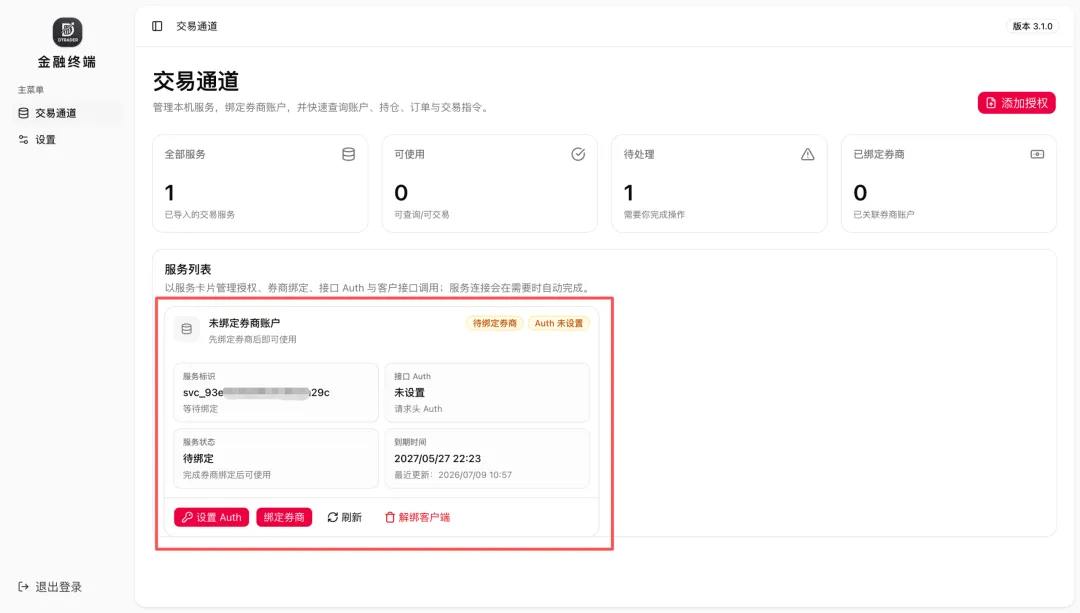Image resolution: width=1080 pixels, height=613 pixels.
Task: Click the warning triangle on 待处理 card
Action: pos(807,154)
